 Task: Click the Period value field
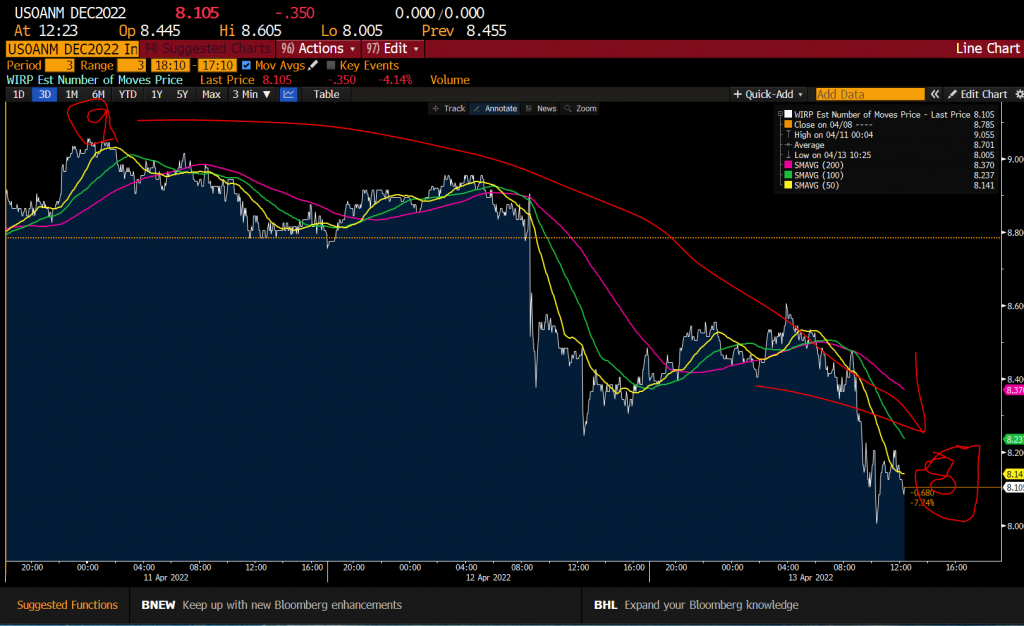(59, 65)
